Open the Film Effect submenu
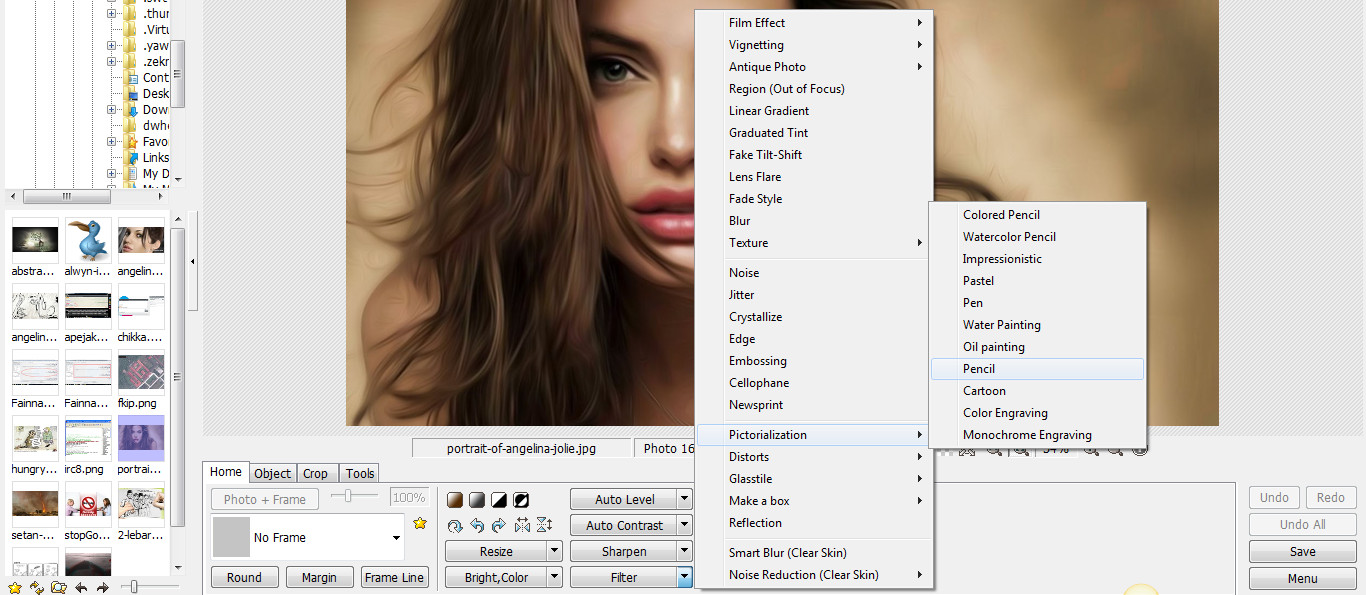 (814, 23)
